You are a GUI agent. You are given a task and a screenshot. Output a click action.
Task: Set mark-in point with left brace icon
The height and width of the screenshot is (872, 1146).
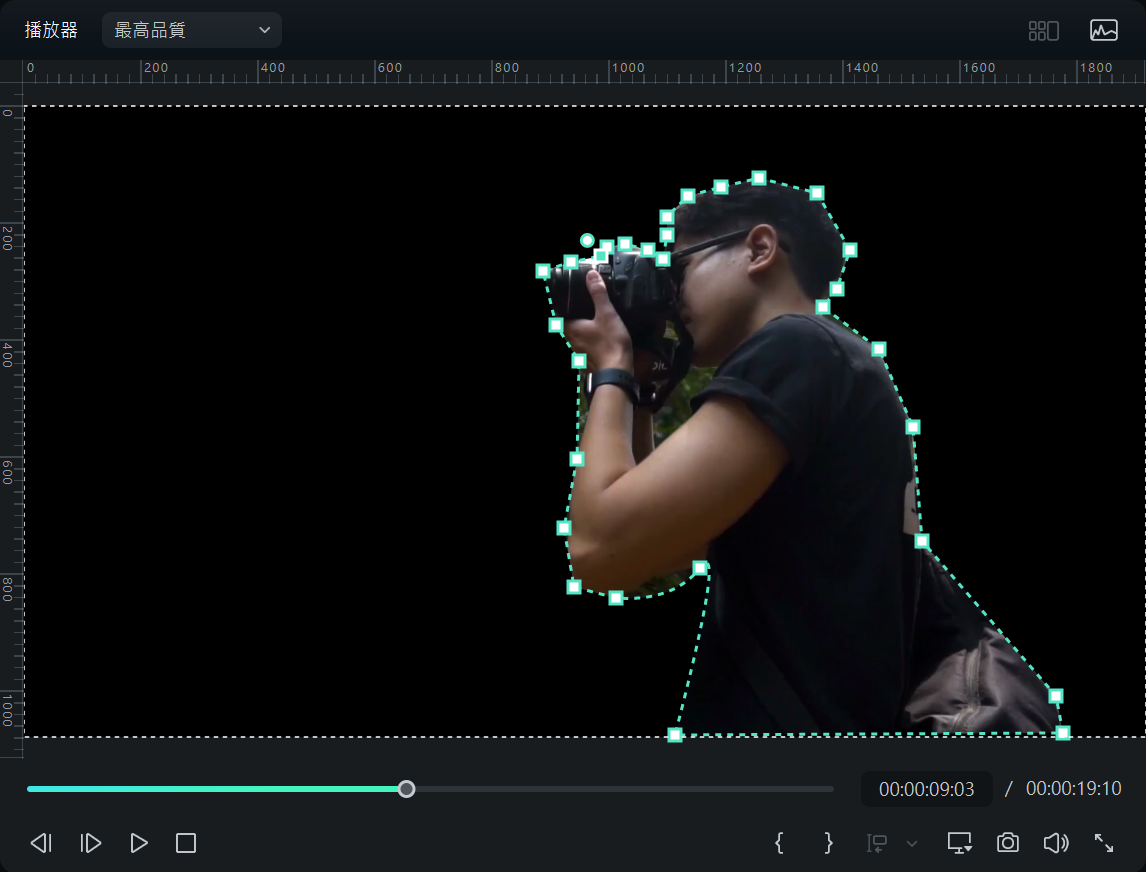(779, 843)
